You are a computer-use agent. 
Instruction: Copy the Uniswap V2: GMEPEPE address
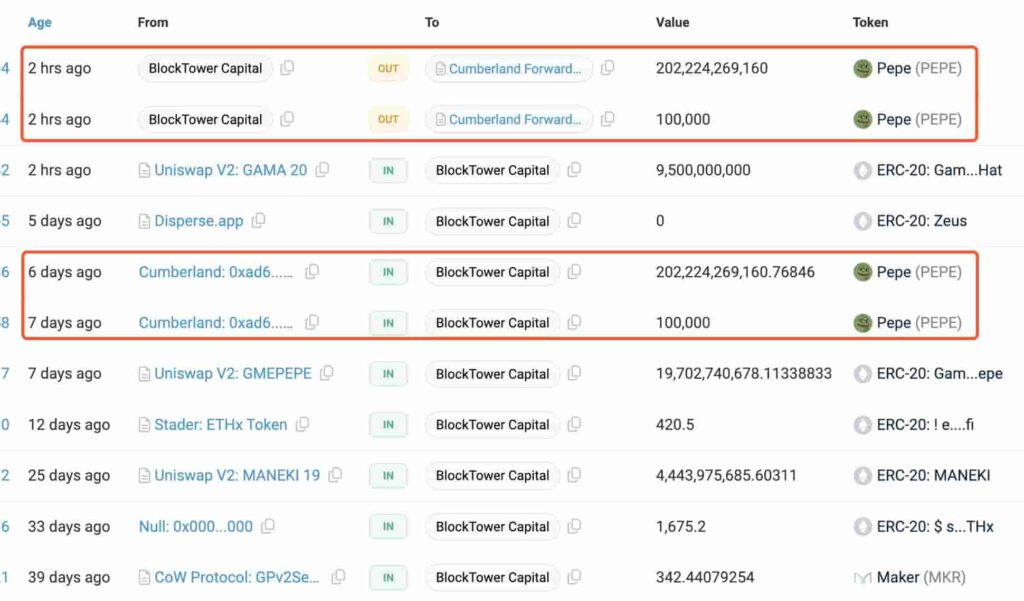tap(327, 374)
